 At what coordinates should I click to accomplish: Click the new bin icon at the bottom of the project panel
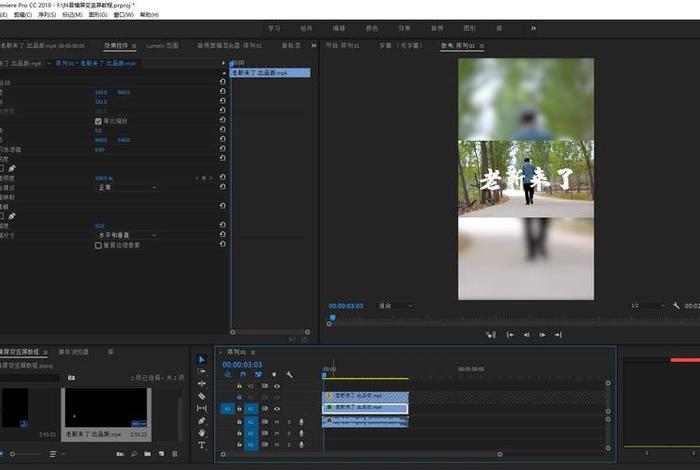point(147,454)
